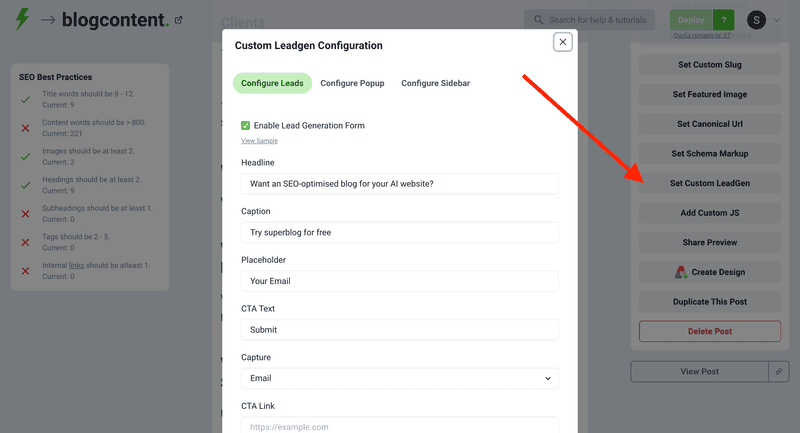Image resolution: width=800 pixels, height=433 pixels.
Task: Toggle Enable Lead Generation Form checkbox
Action: (246, 125)
